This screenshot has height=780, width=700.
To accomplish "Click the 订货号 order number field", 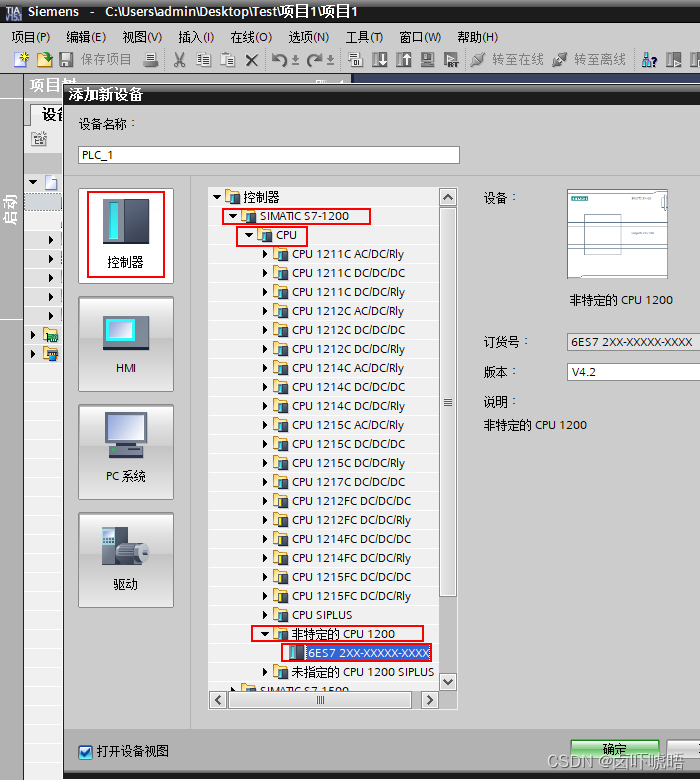I will click(633, 342).
